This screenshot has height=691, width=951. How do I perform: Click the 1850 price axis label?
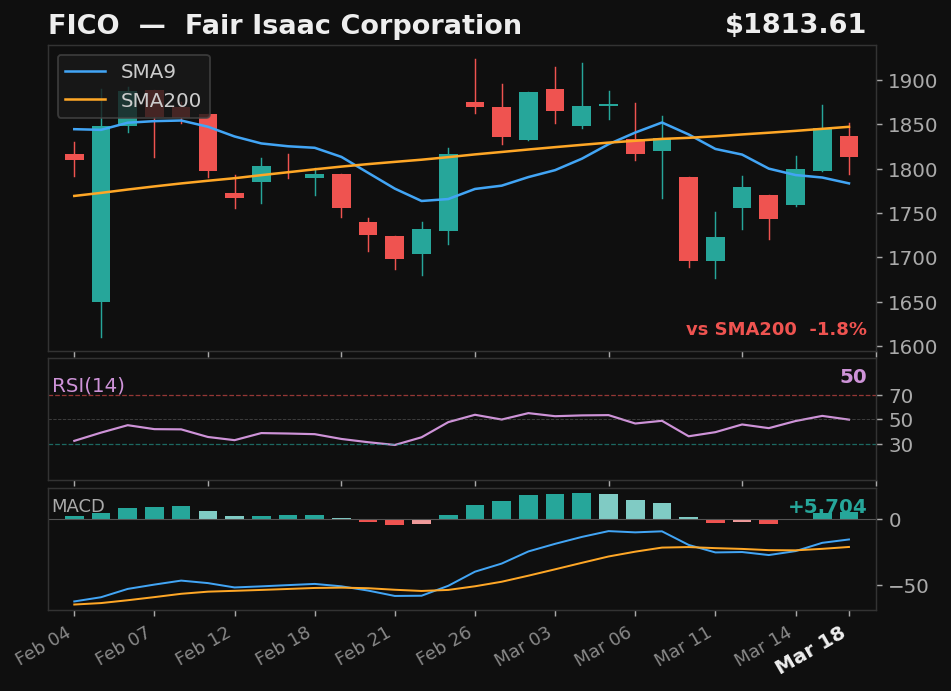pyautogui.click(x=912, y=126)
